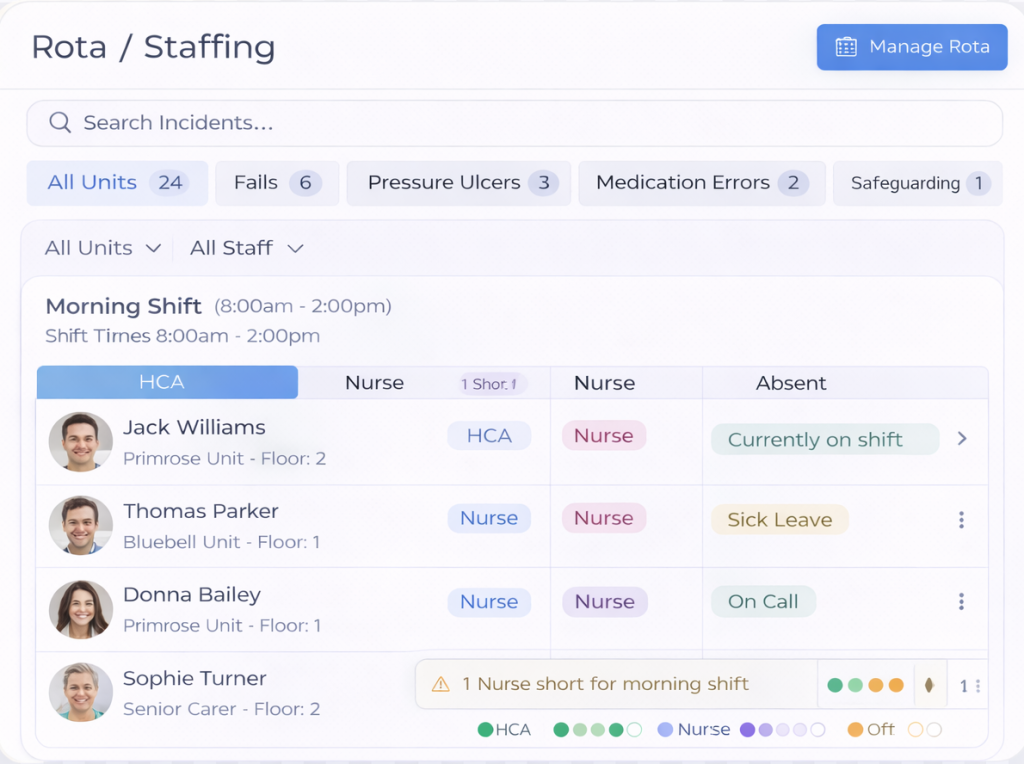
Task: Open Thomas Parker avatar
Action: pos(80,525)
